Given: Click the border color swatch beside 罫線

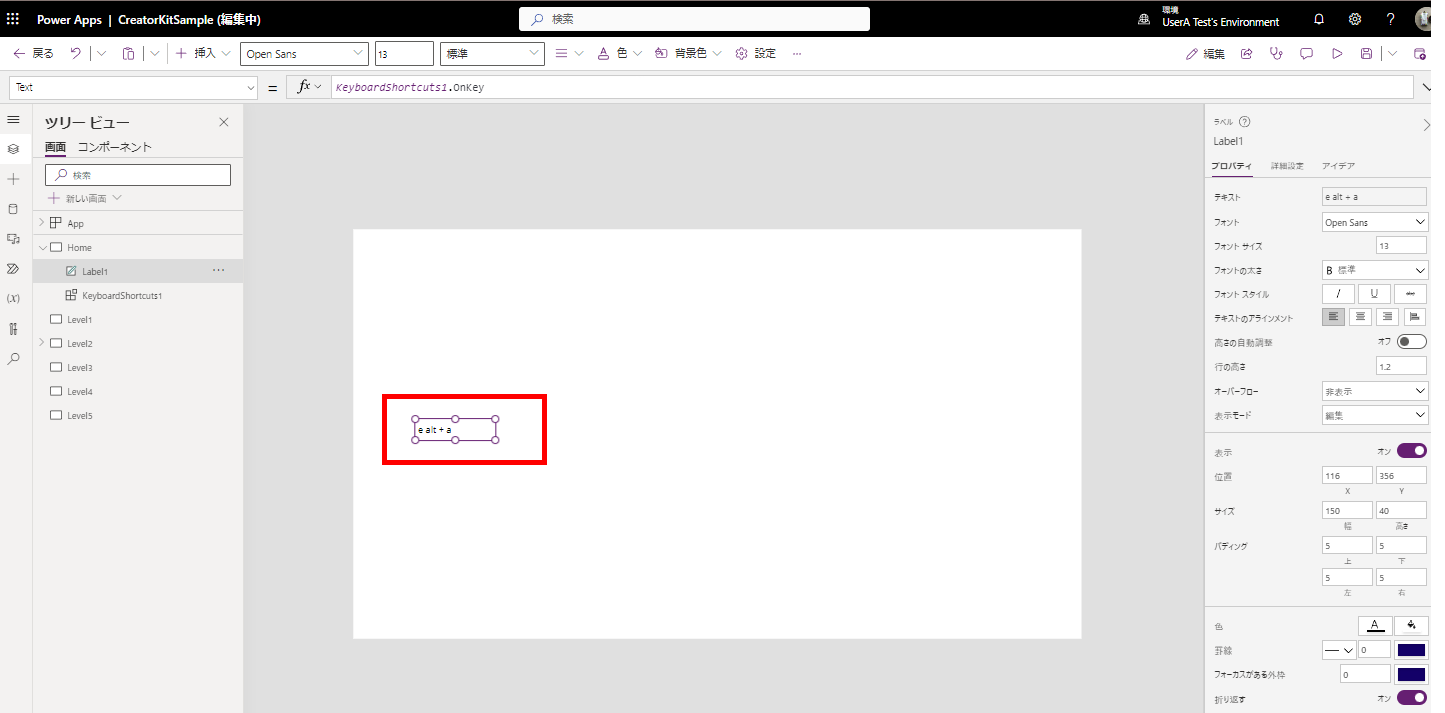Looking at the screenshot, I should point(1411,650).
